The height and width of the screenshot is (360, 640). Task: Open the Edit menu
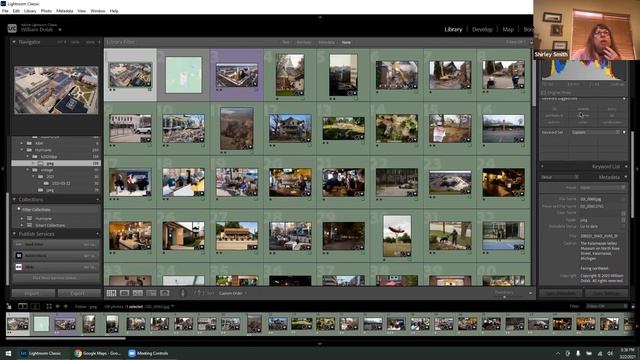click(16, 11)
